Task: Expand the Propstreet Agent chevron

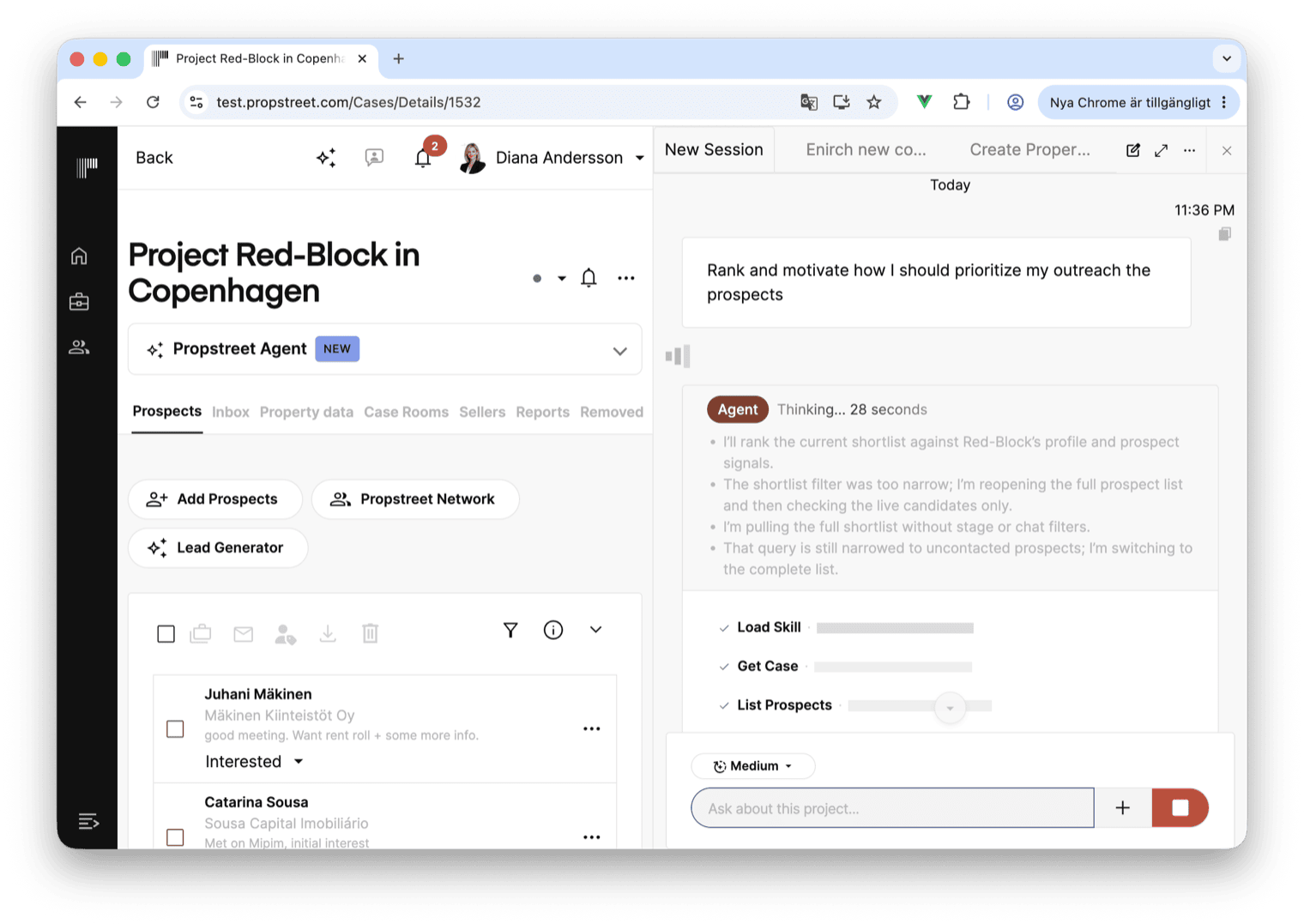Action: coord(620,351)
